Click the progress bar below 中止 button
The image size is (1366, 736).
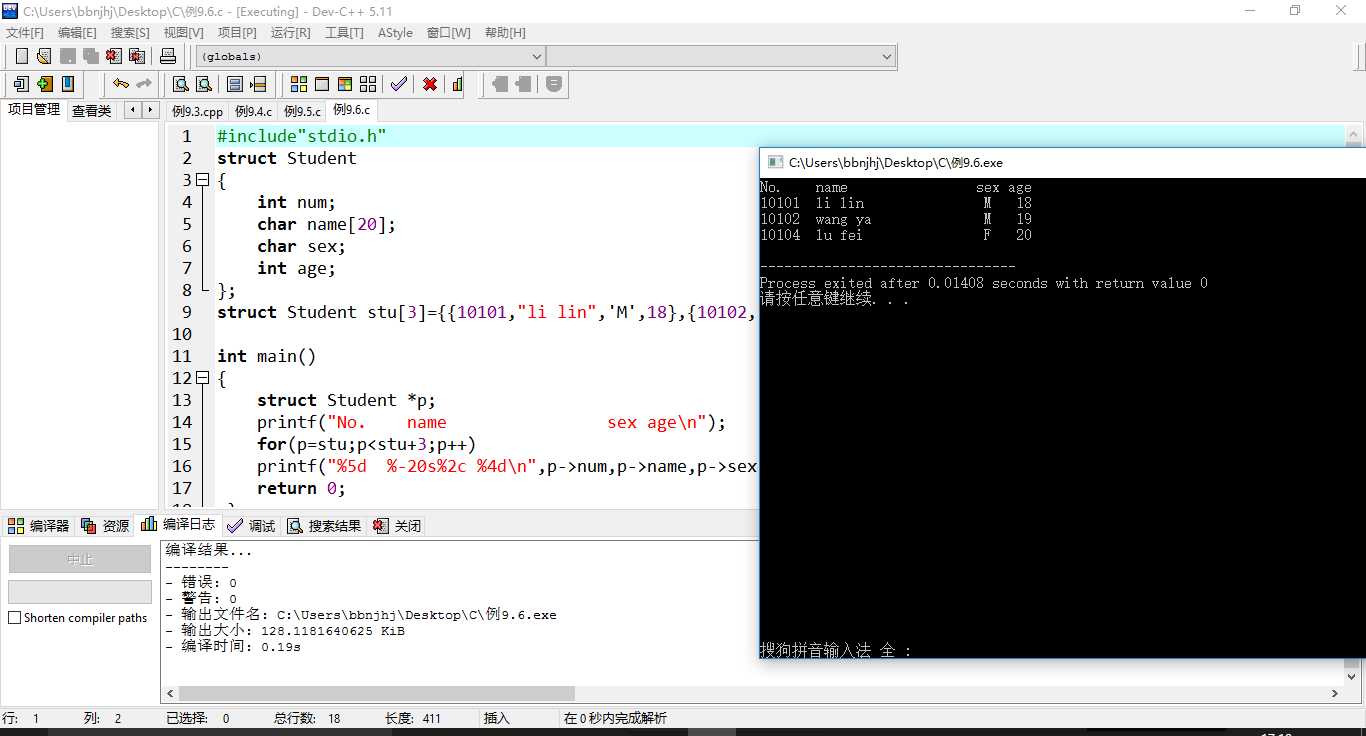pyautogui.click(x=80, y=591)
